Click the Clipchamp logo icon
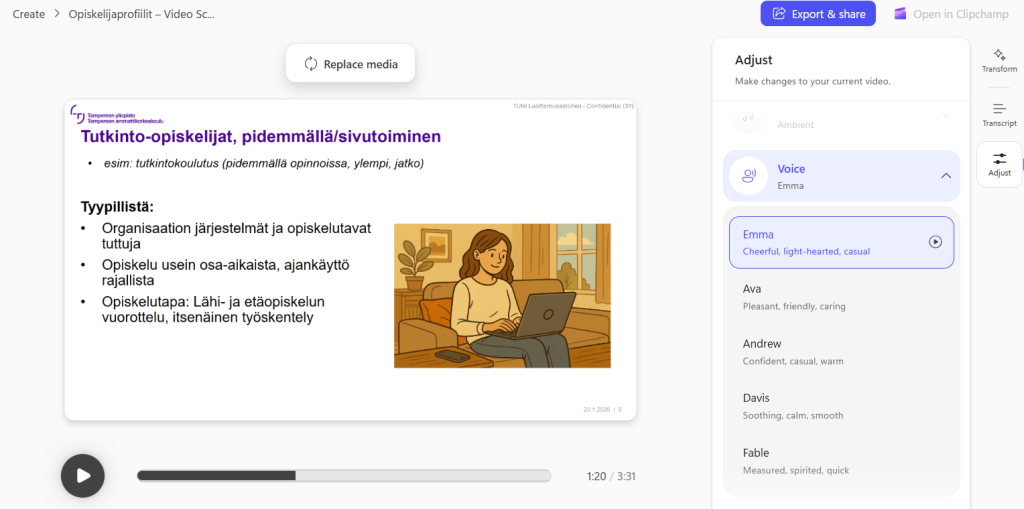The width and height of the screenshot is (1024, 509). tap(900, 14)
